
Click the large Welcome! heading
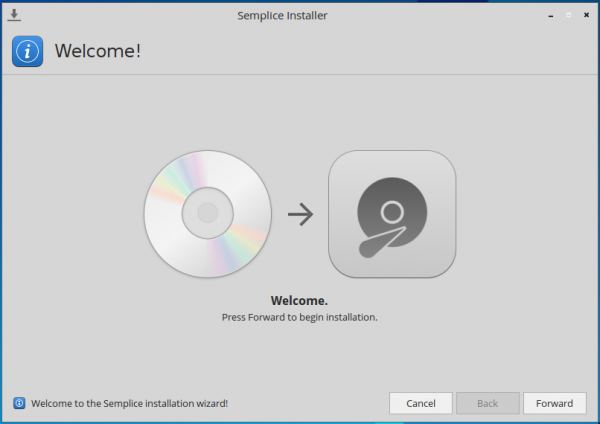[98, 51]
